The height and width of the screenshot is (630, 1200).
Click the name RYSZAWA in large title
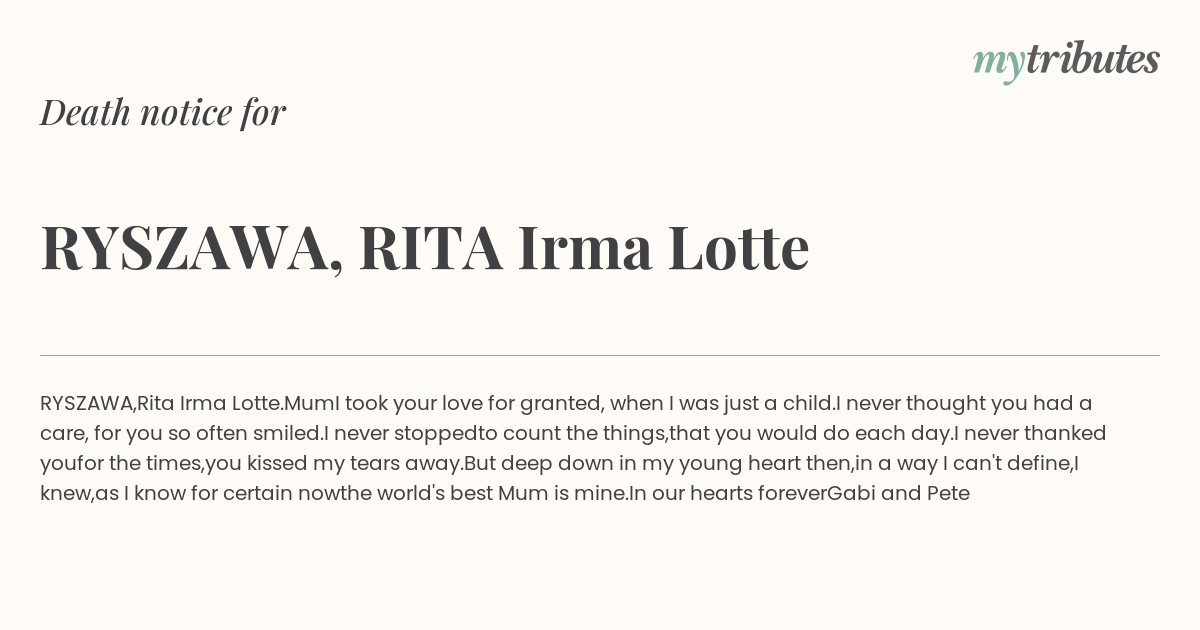pos(185,249)
